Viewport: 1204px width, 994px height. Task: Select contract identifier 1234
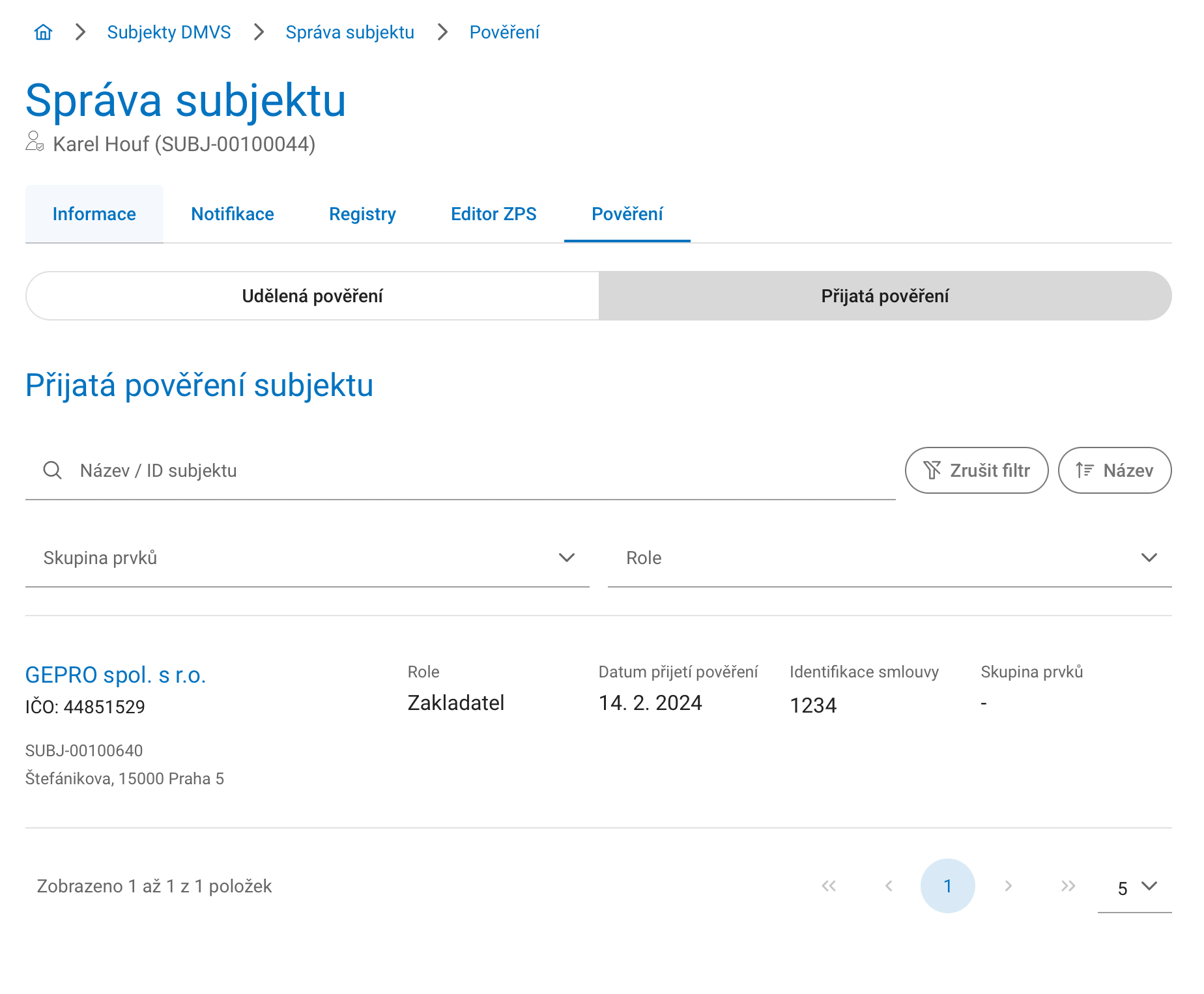813,705
